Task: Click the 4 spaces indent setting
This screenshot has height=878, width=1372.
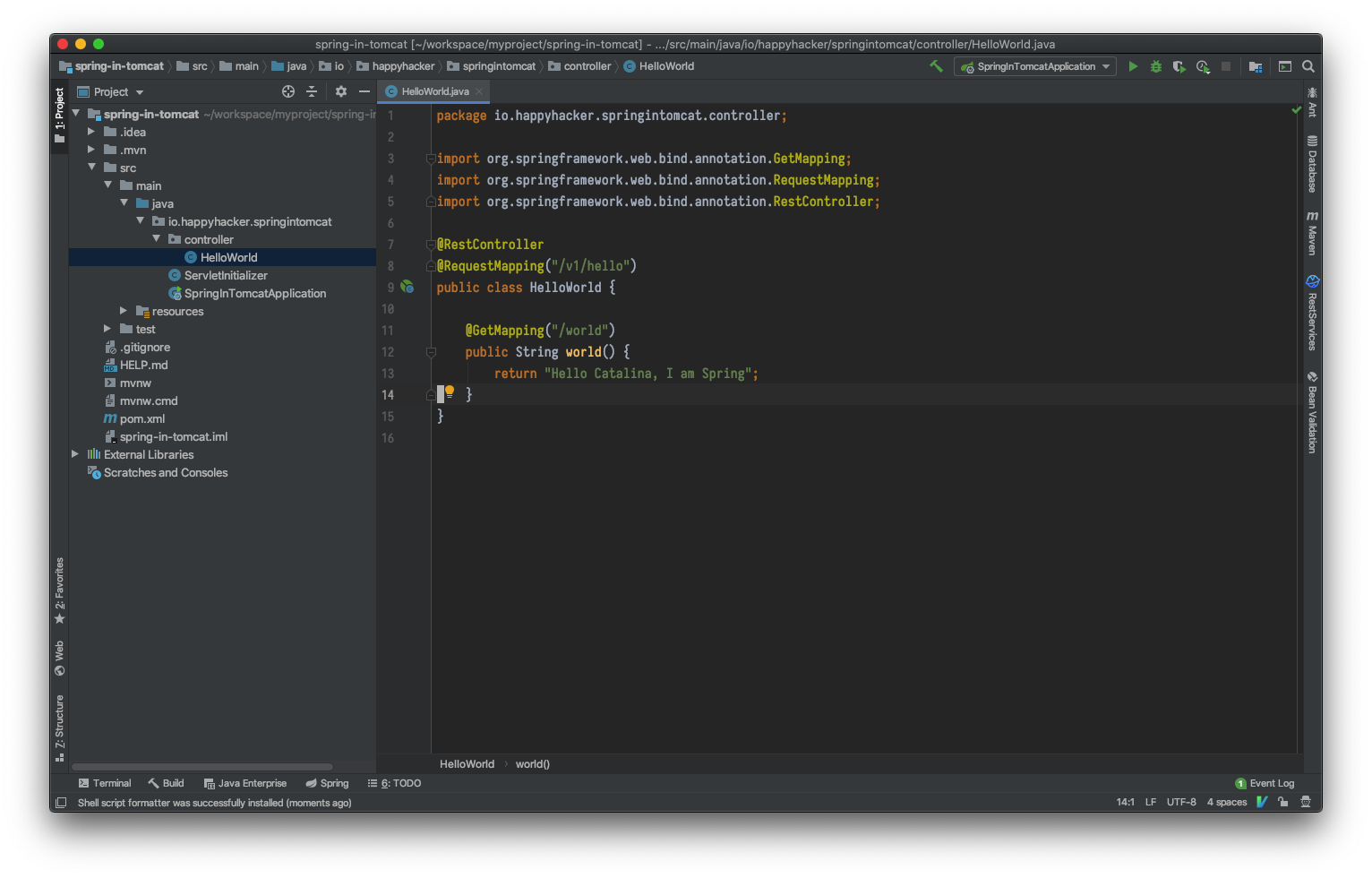Action: (x=1227, y=802)
